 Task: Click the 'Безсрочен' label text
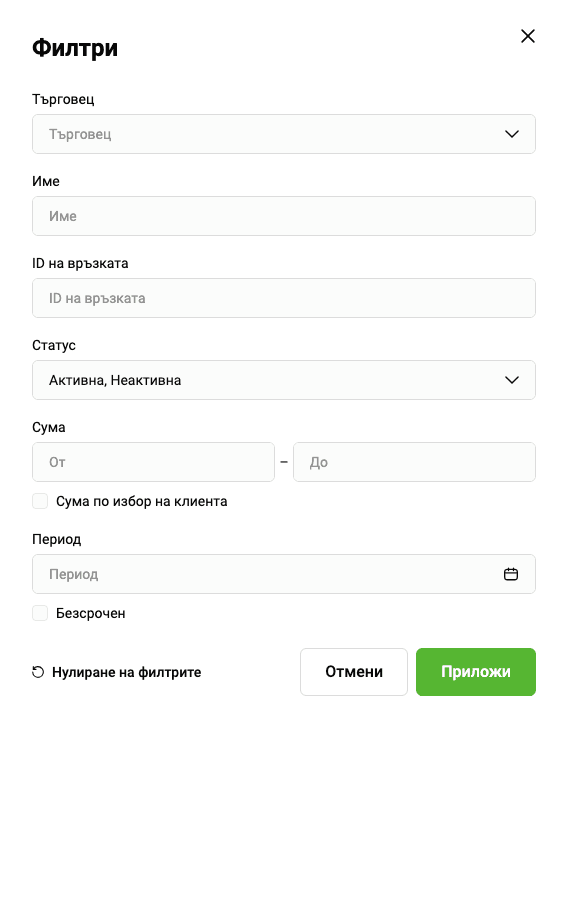91,613
